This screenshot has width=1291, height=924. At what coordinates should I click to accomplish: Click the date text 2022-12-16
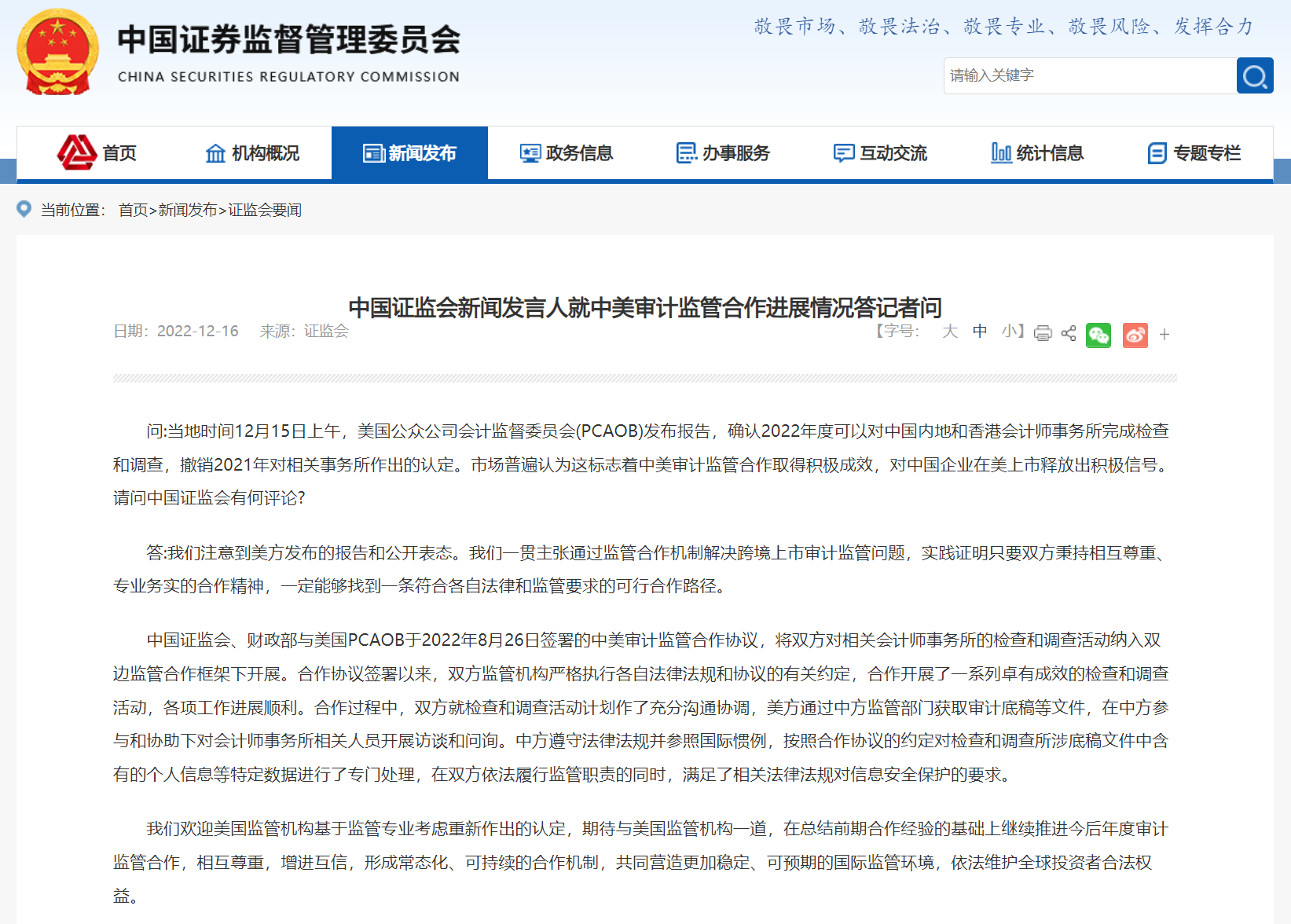[x=198, y=332]
